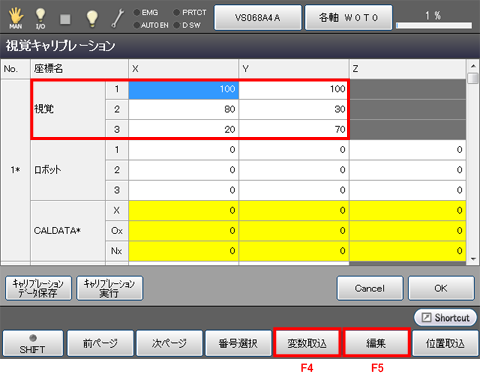Select 視覚 row 2 X cell 80
Viewport: 480px width, 374px height.
[184, 109]
